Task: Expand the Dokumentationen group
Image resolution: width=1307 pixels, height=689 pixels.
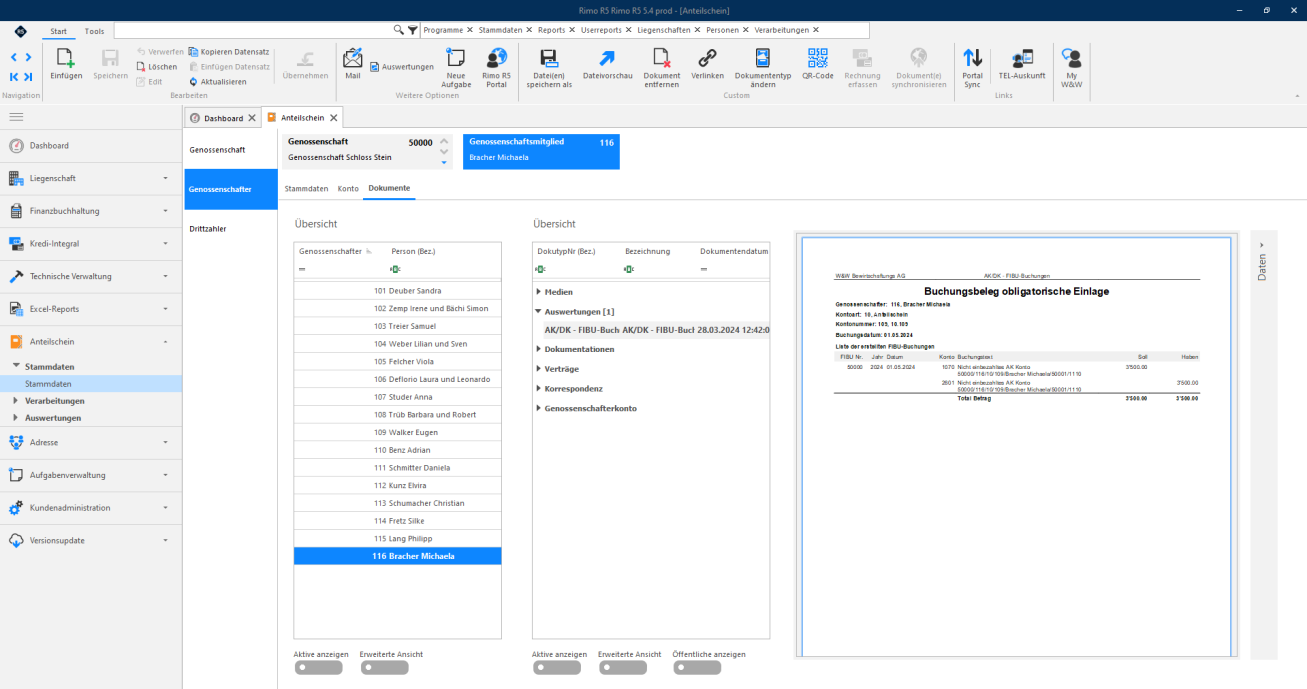Action: tap(538, 349)
